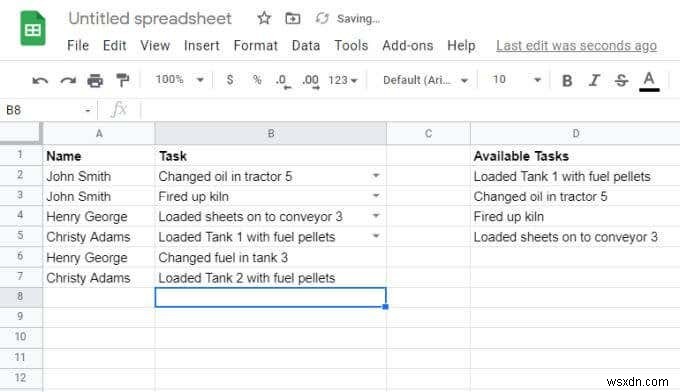Image resolution: width=680 pixels, height=392 pixels.
Task: Toggle strikethrough formatting
Action: [x=621, y=81]
